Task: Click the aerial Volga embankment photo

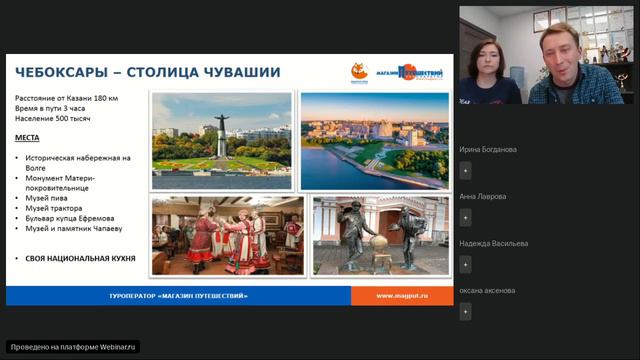Action: 375,141
